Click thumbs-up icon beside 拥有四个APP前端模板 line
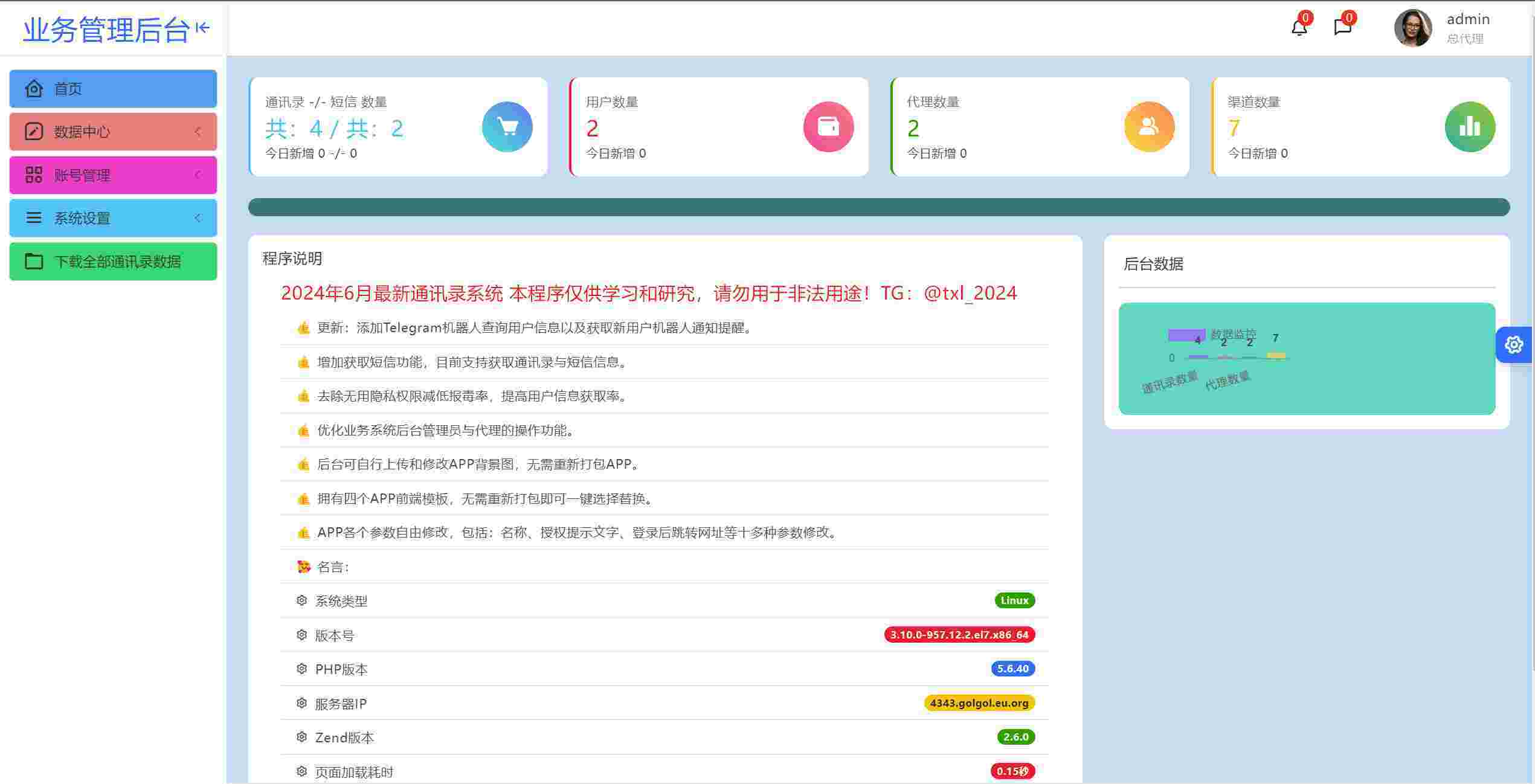The width and height of the screenshot is (1535, 784). [303, 499]
